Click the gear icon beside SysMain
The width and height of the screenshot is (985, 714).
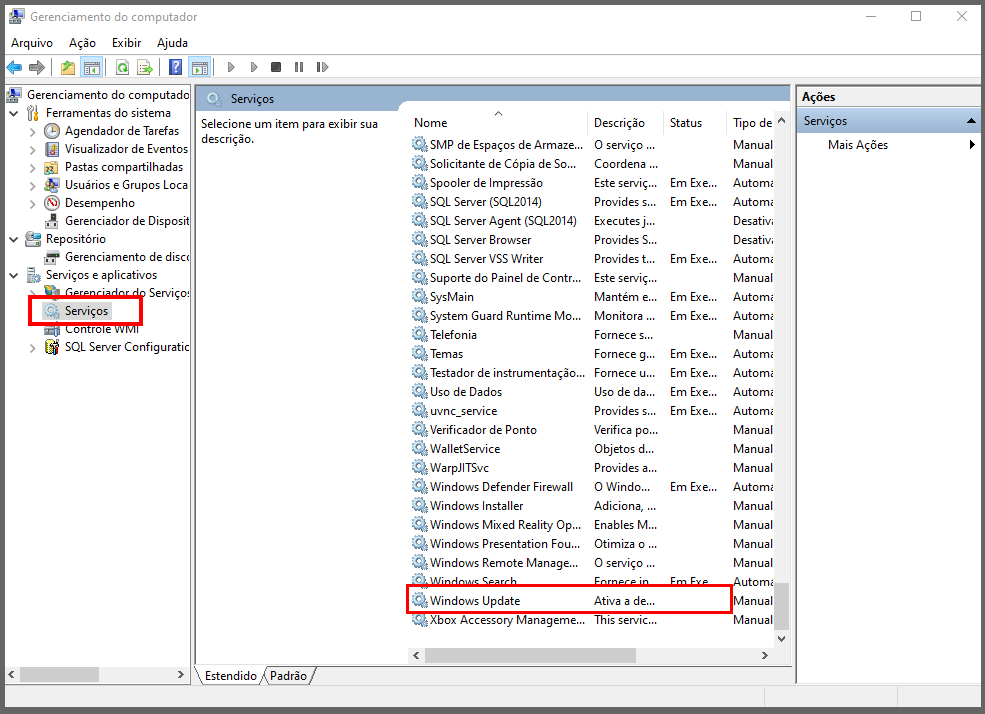tap(420, 296)
